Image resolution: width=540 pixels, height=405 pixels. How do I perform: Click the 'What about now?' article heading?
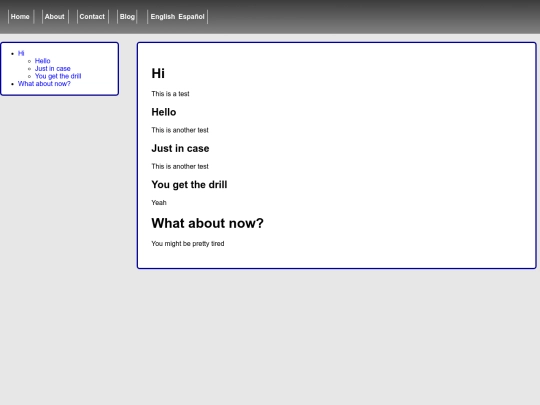coord(207,223)
